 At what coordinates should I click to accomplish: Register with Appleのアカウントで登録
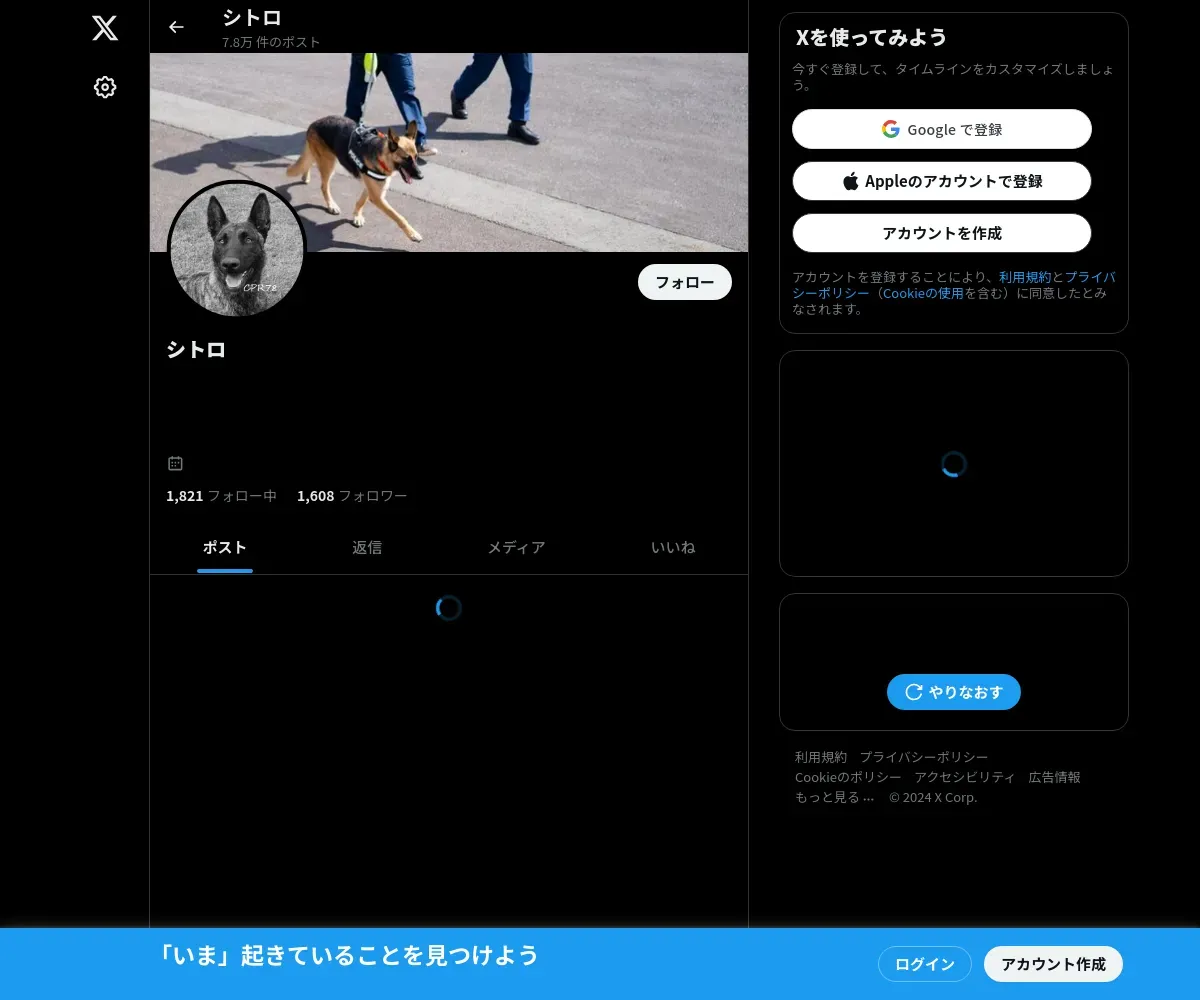point(942,181)
